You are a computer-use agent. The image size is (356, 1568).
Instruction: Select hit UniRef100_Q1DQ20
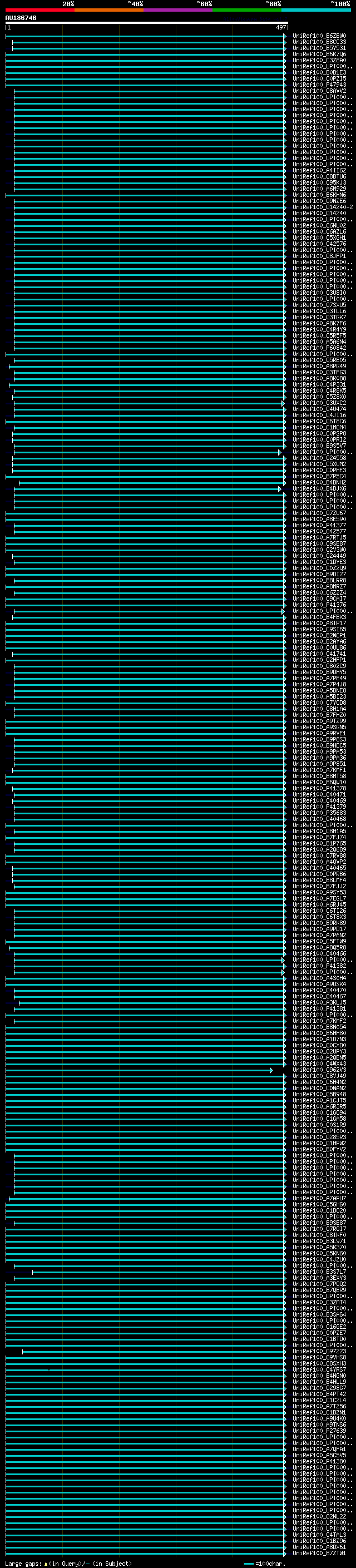pos(319,1210)
